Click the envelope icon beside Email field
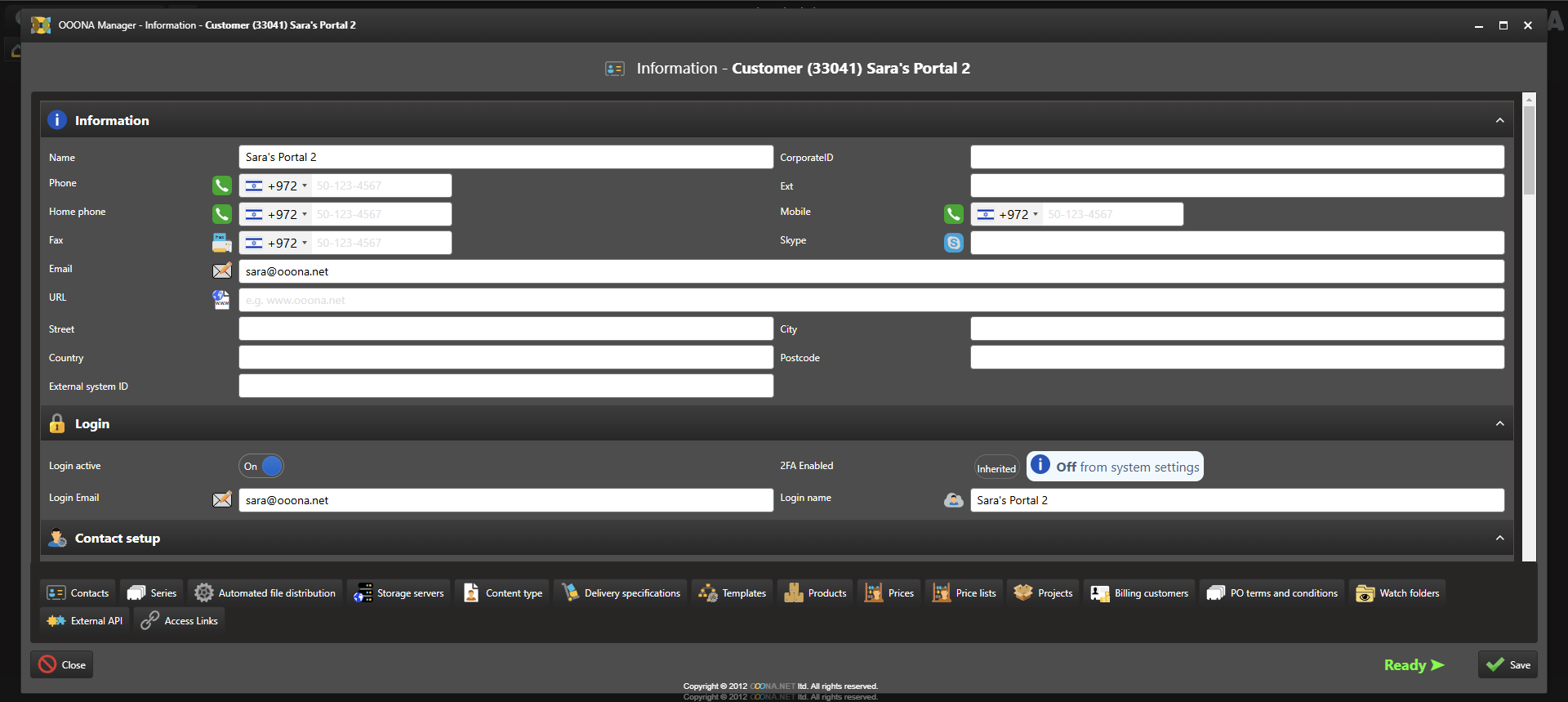 point(221,271)
